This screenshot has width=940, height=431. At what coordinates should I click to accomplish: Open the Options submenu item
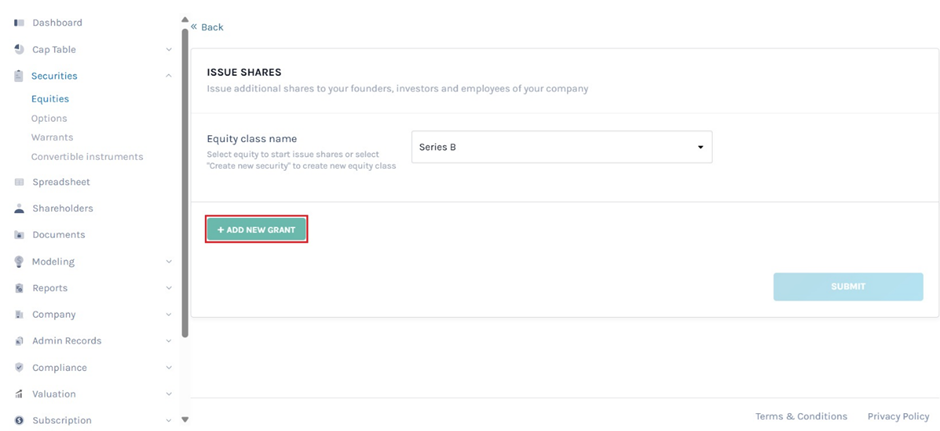pos(49,119)
